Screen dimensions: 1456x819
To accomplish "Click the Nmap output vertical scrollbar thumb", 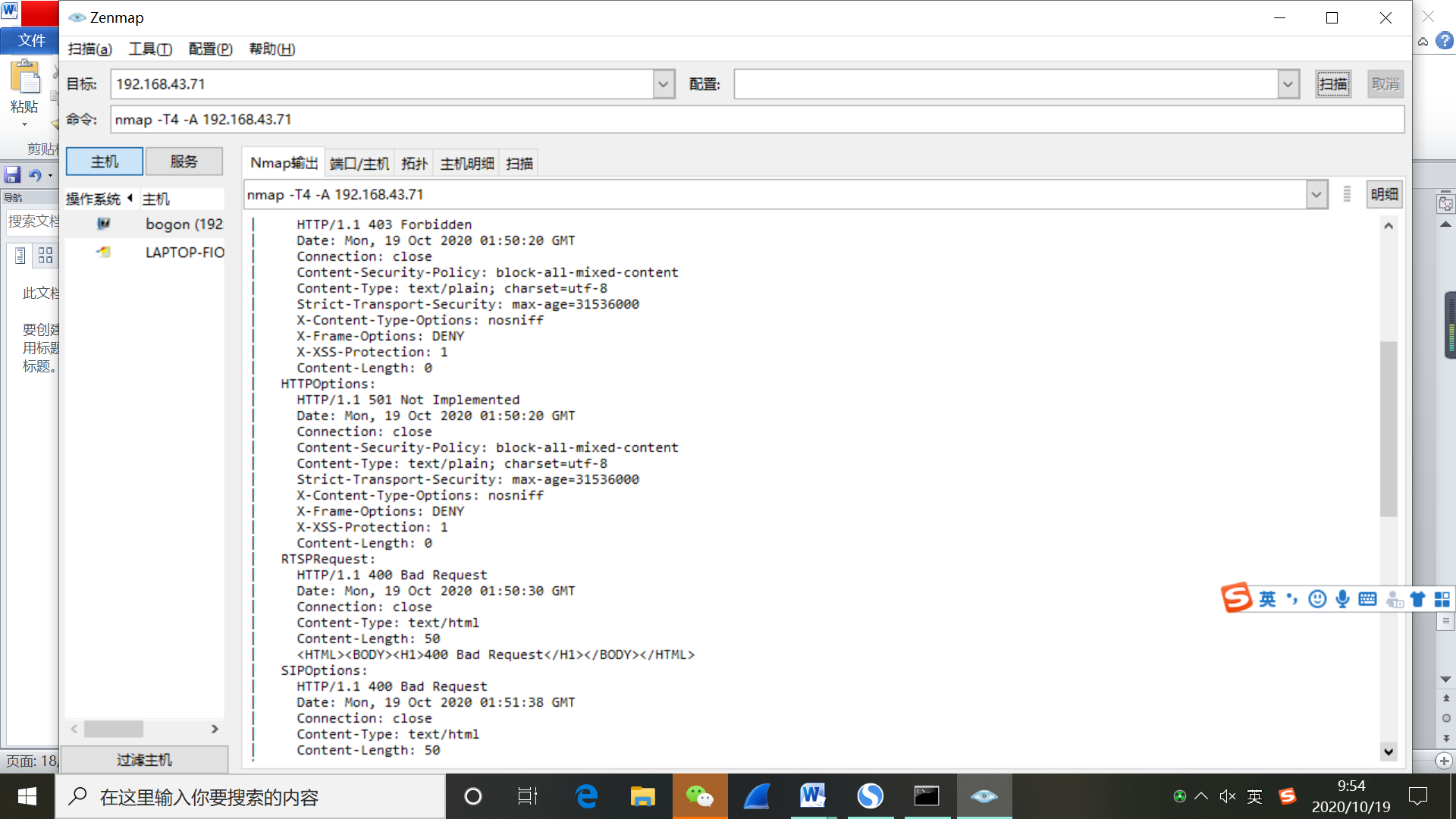I will (x=1388, y=428).
